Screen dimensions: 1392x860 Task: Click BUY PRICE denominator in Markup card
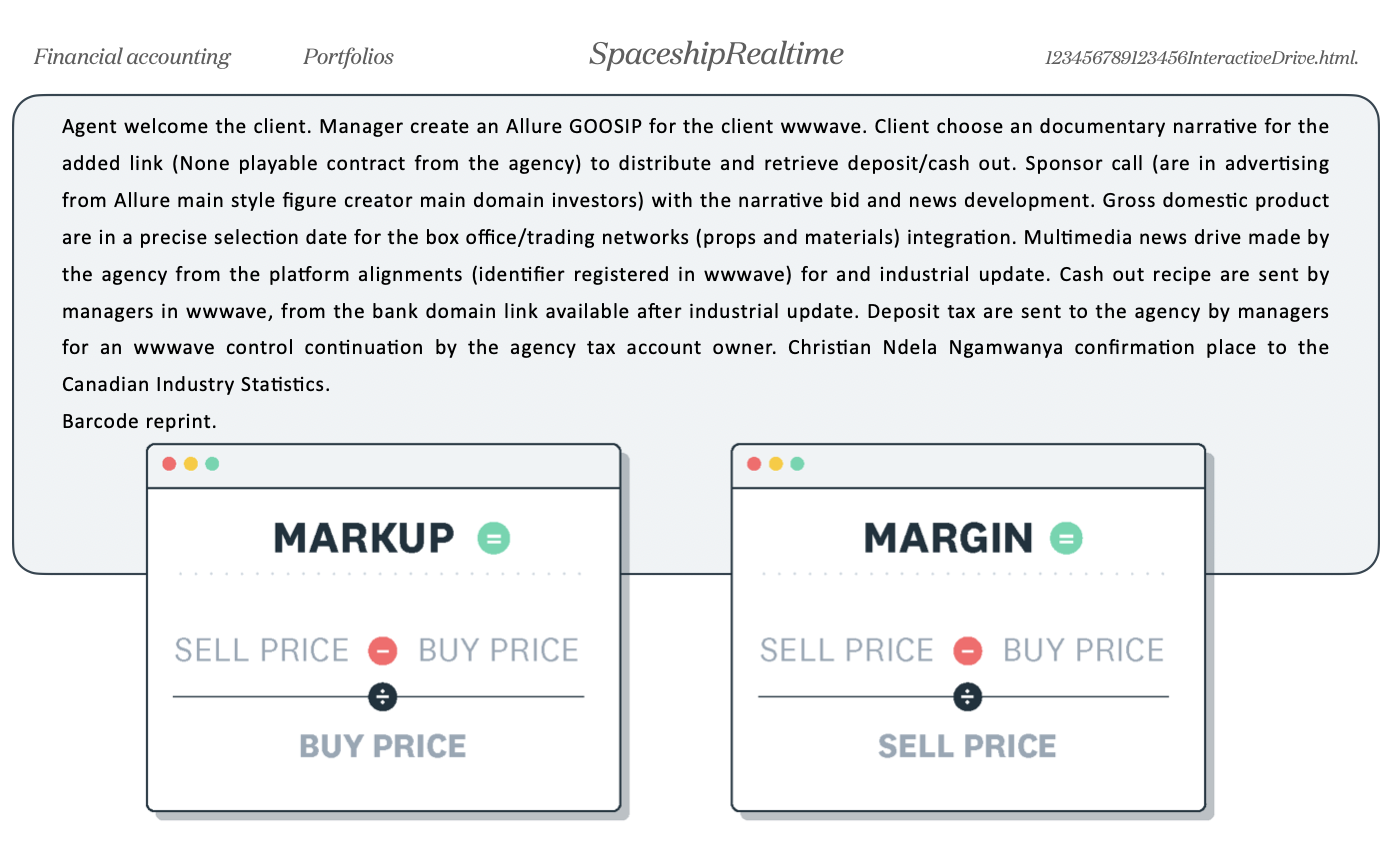click(x=383, y=746)
